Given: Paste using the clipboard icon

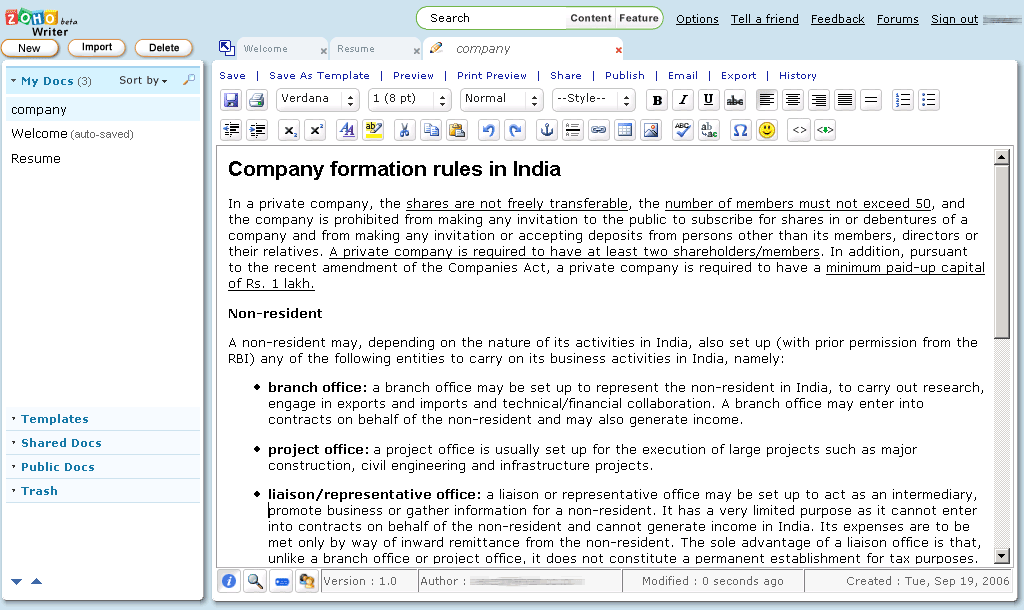Looking at the screenshot, I should click(x=457, y=130).
